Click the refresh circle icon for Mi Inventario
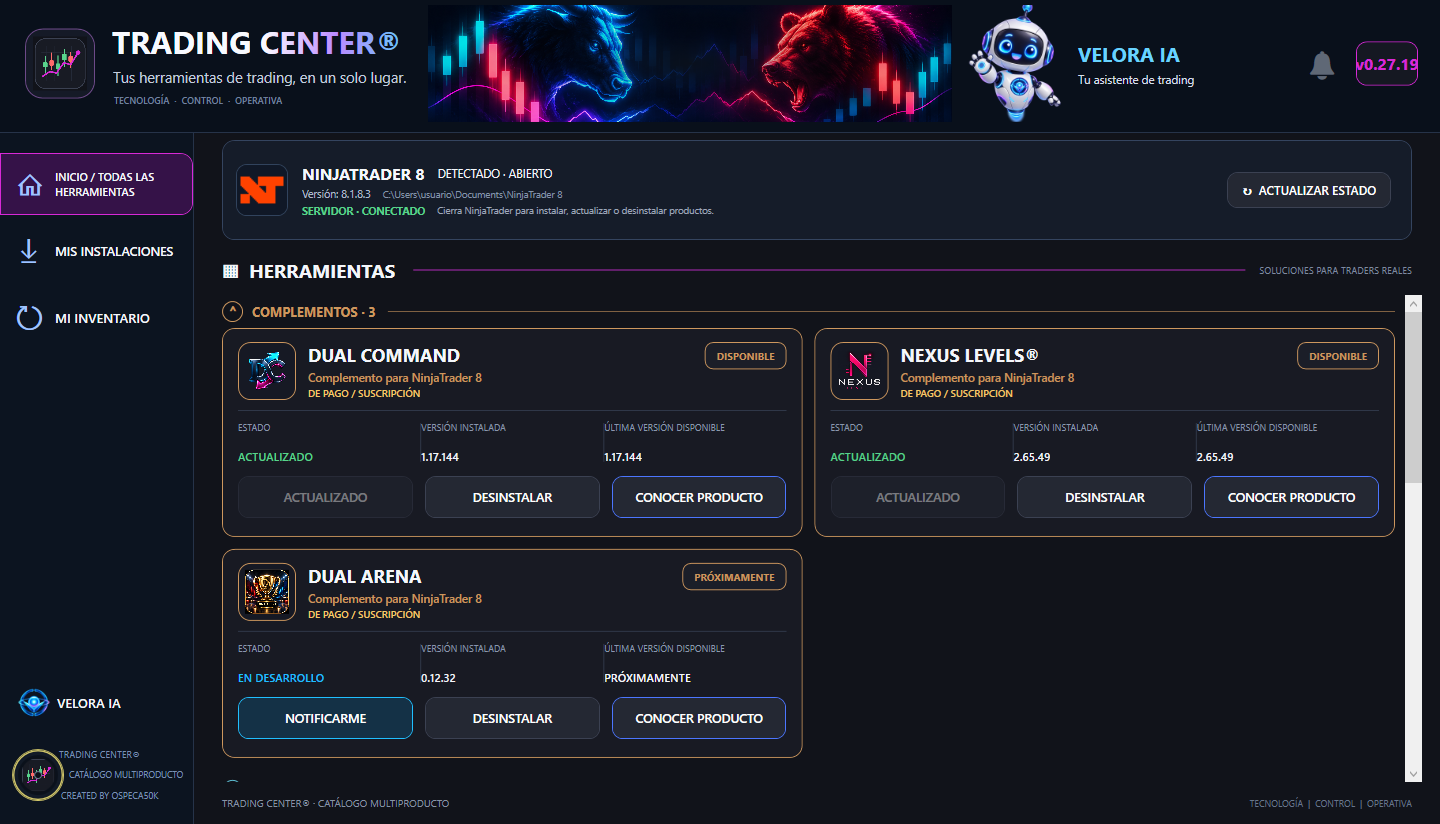 tap(30, 318)
